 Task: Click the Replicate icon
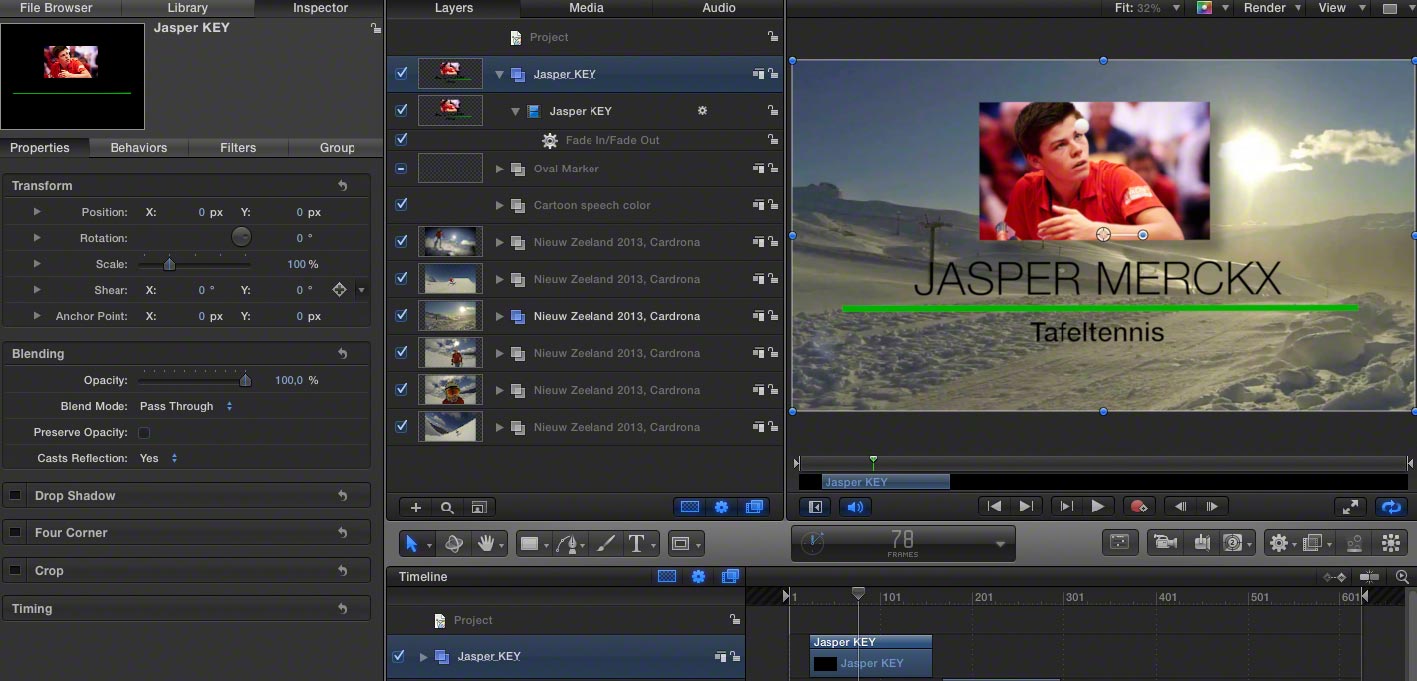[1390, 543]
